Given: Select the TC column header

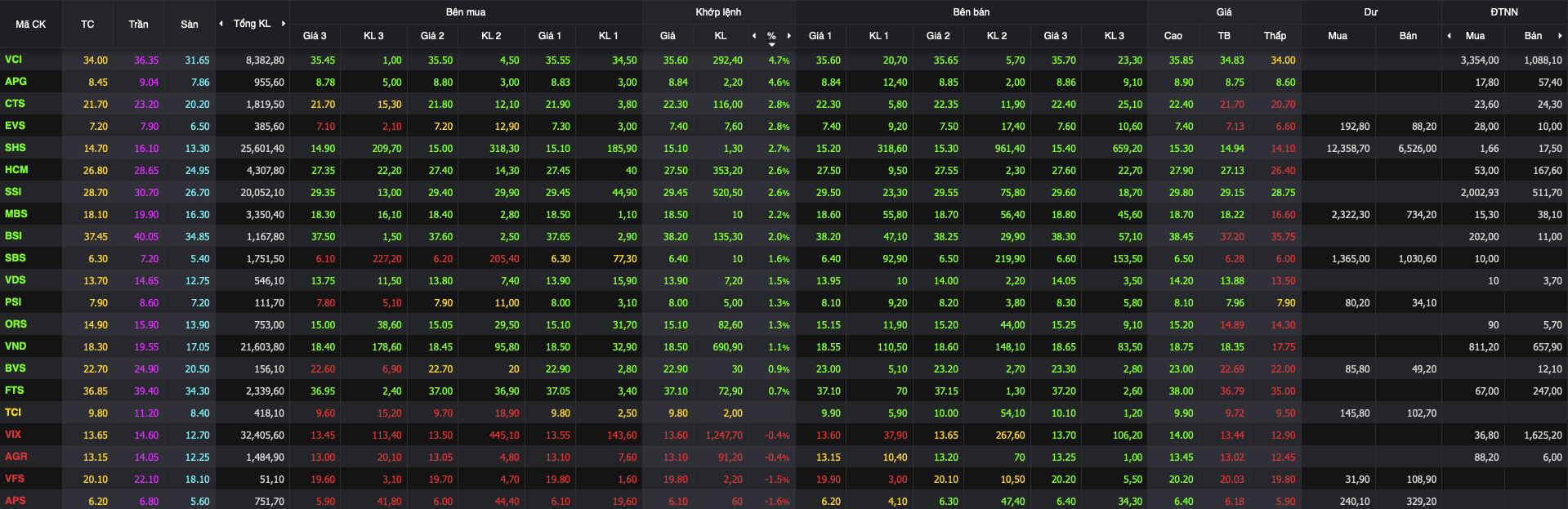Looking at the screenshot, I should coord(87,25).
